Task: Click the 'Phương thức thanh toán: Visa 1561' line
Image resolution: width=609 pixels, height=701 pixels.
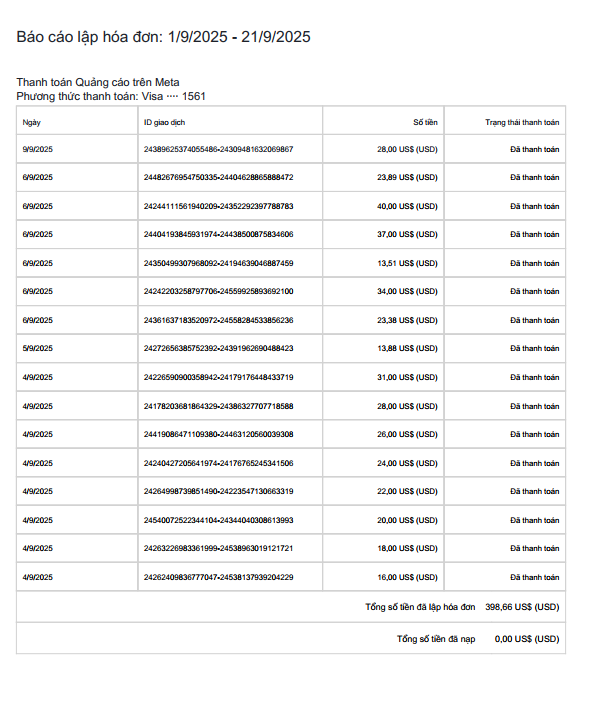Action: (x=111, y=97)
